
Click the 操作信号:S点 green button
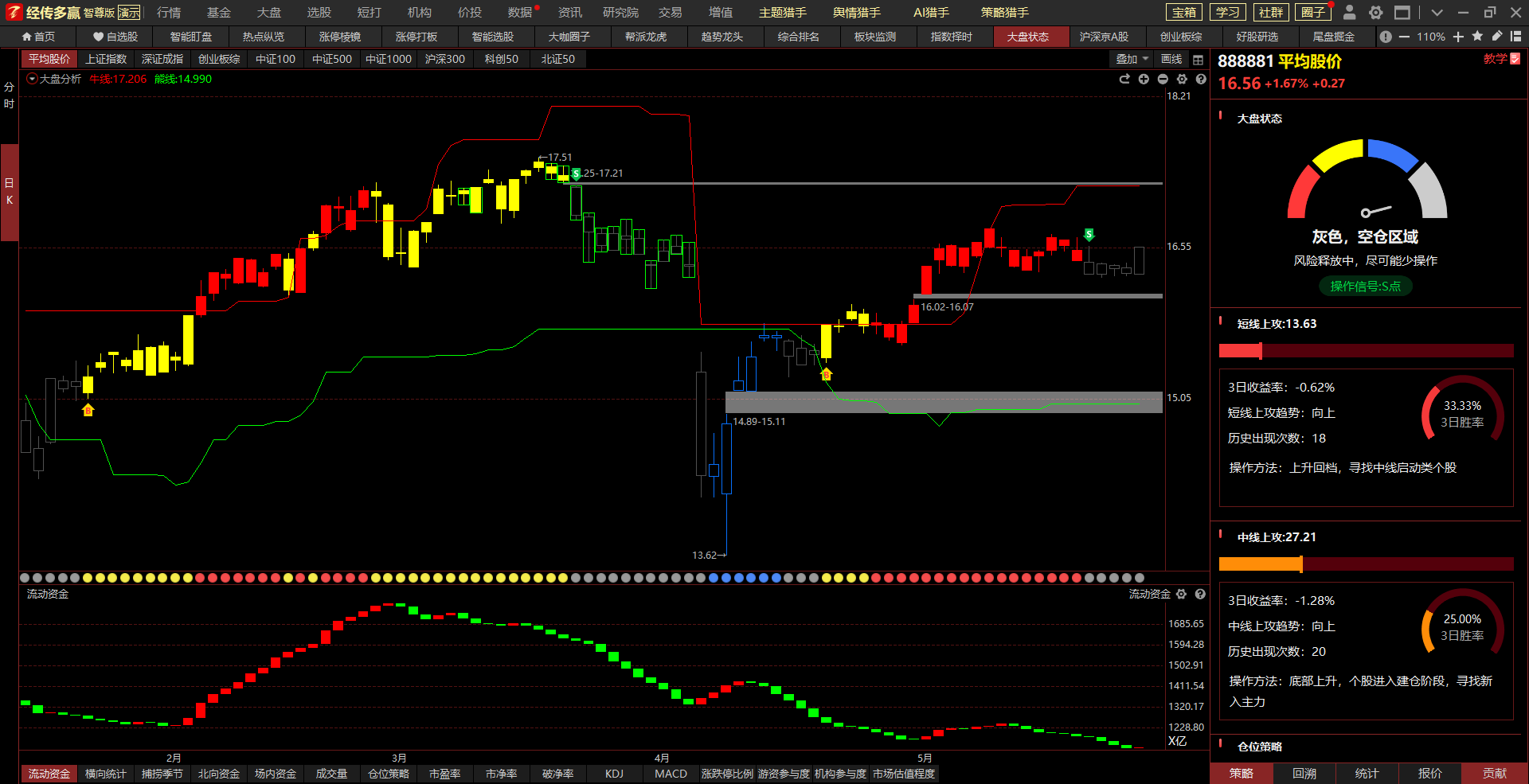click(1366, 287)
